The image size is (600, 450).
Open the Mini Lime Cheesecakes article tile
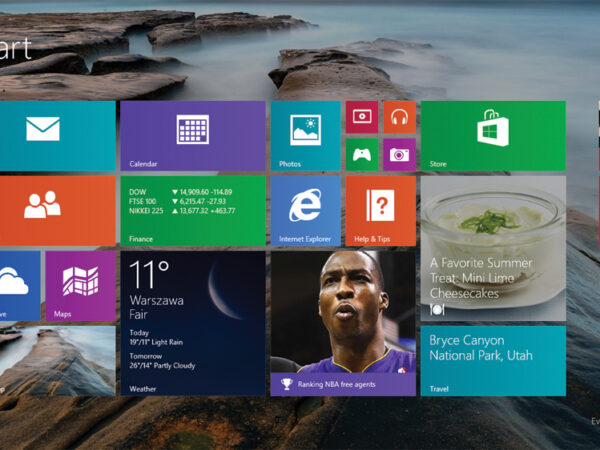[x=492, y=248]
